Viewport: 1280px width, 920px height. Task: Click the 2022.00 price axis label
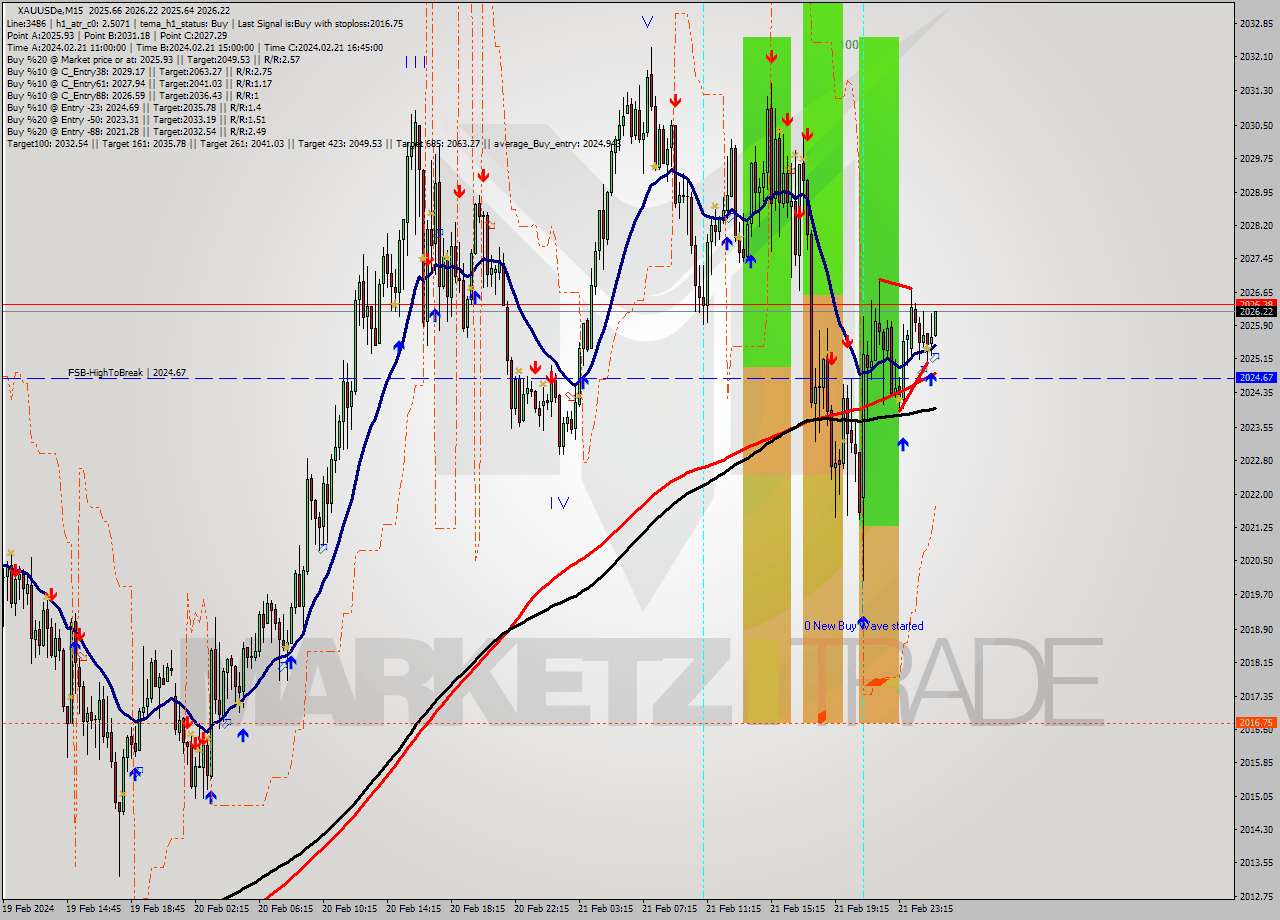pos(1254,494)
